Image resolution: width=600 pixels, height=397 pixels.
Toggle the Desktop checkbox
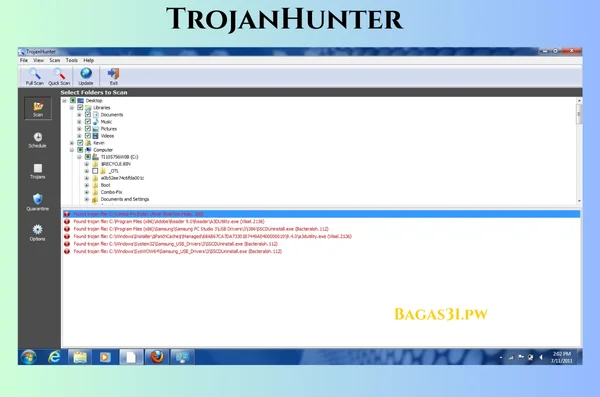click(x=73, y=101)
